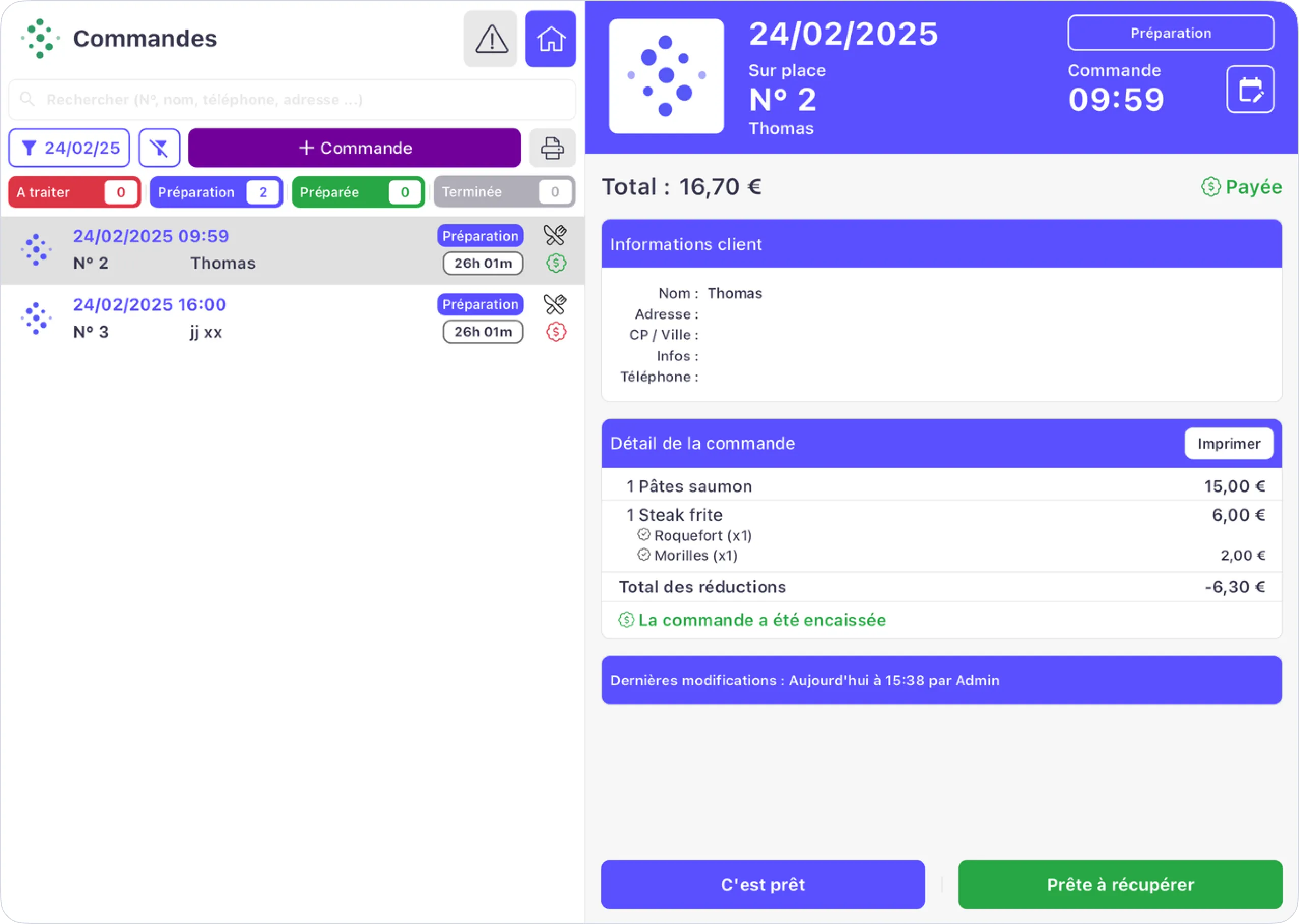1299x924 pixels.
Task: Open the Préparation status selector at top right
Action: 1170,33
